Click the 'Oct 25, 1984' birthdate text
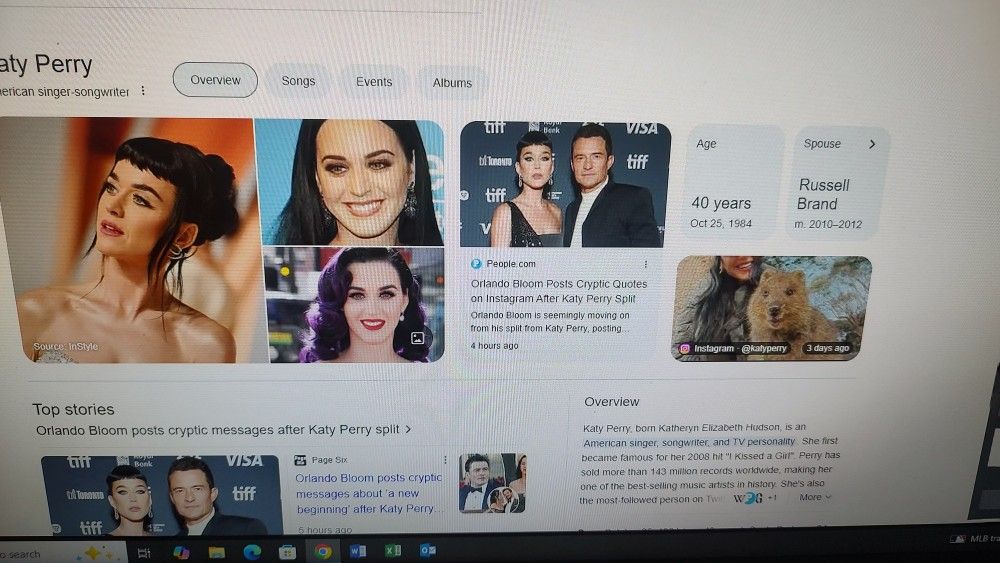1000x563 pixels. tap(721, 223)
